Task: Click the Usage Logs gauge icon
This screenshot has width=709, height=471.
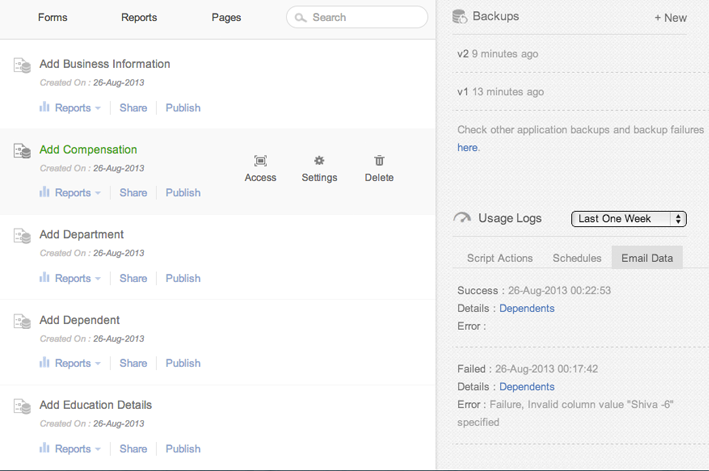Action: [462, 218]
